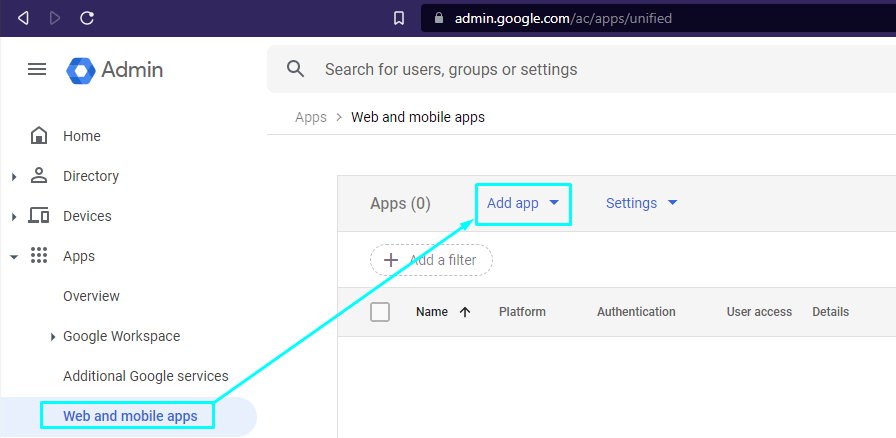Bookmark this page via bookmark icon
This screenshot has width=896, height=438.
click(399, 18)
